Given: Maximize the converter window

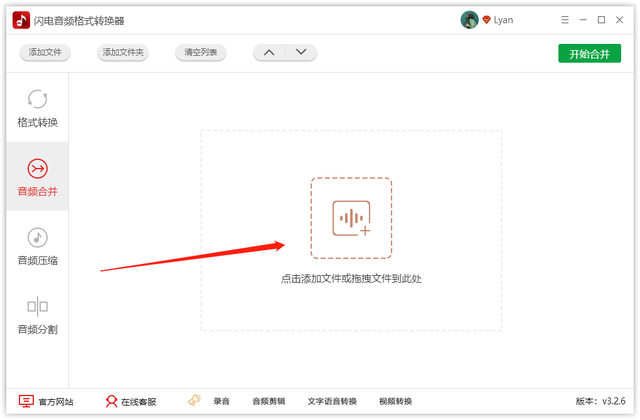Looking at the screenshot, I should 601,20.
